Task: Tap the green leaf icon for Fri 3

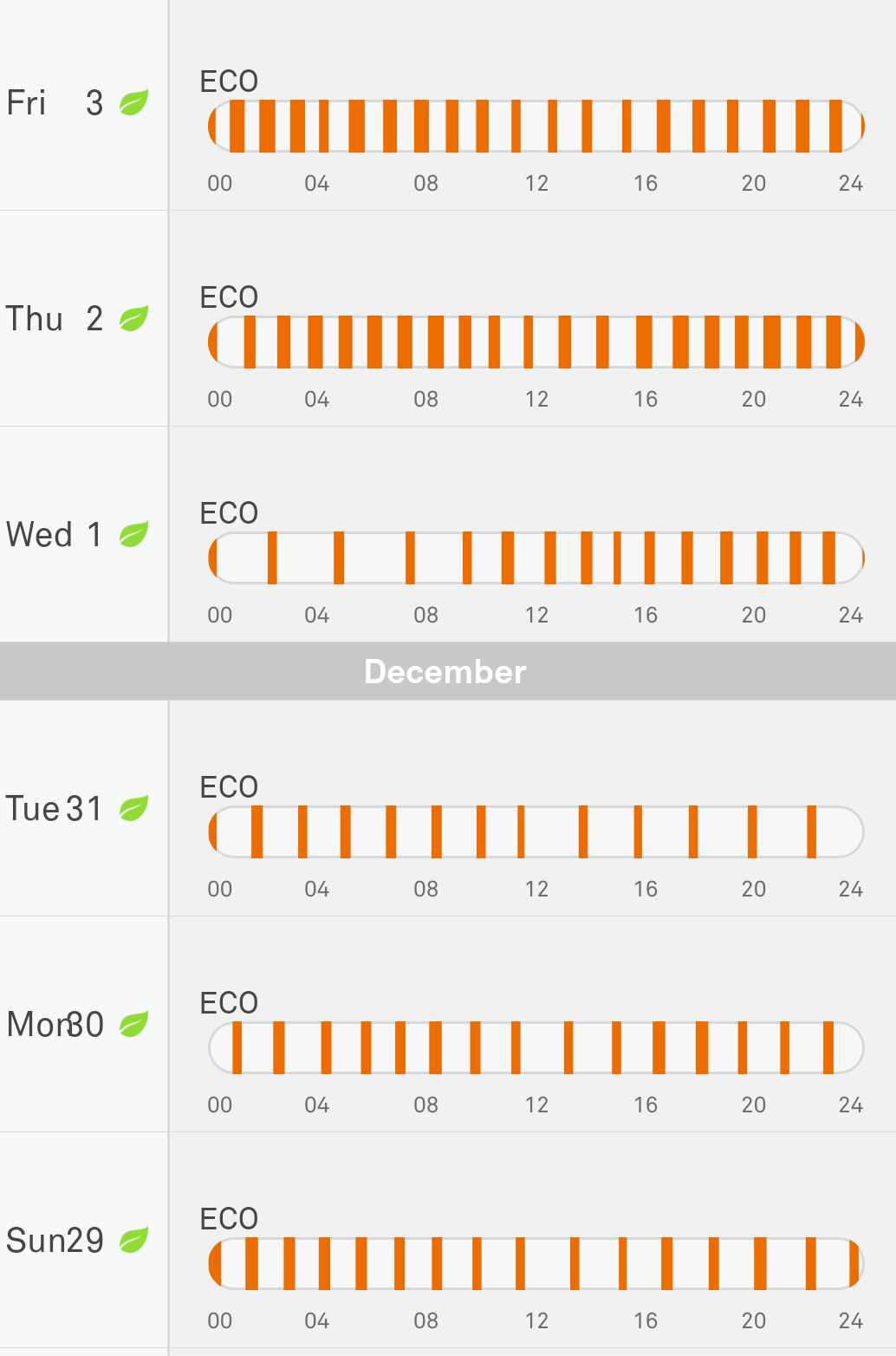Action: tap(133, 102)
